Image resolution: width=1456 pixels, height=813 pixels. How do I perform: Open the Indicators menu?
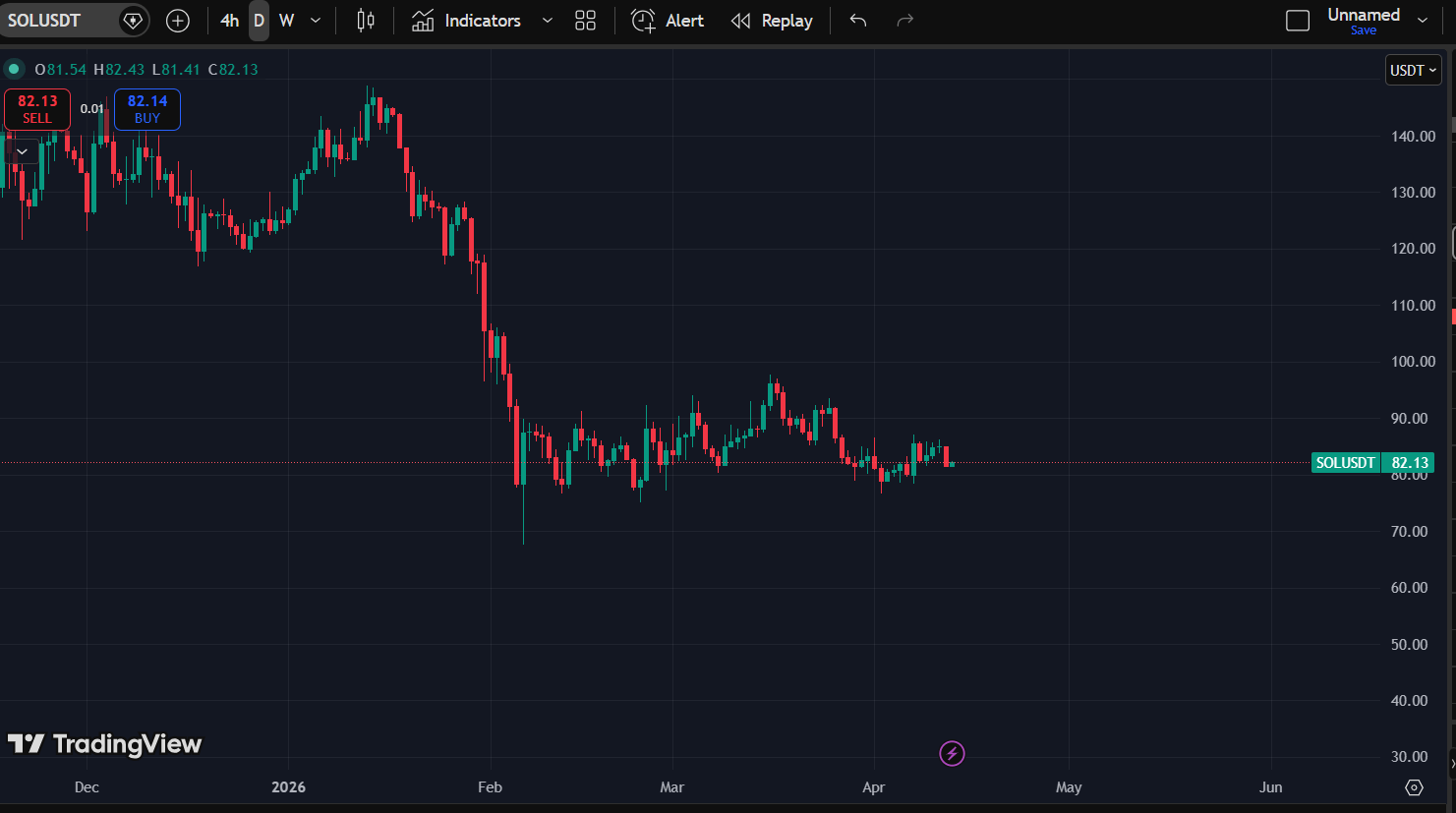[467, 21]
